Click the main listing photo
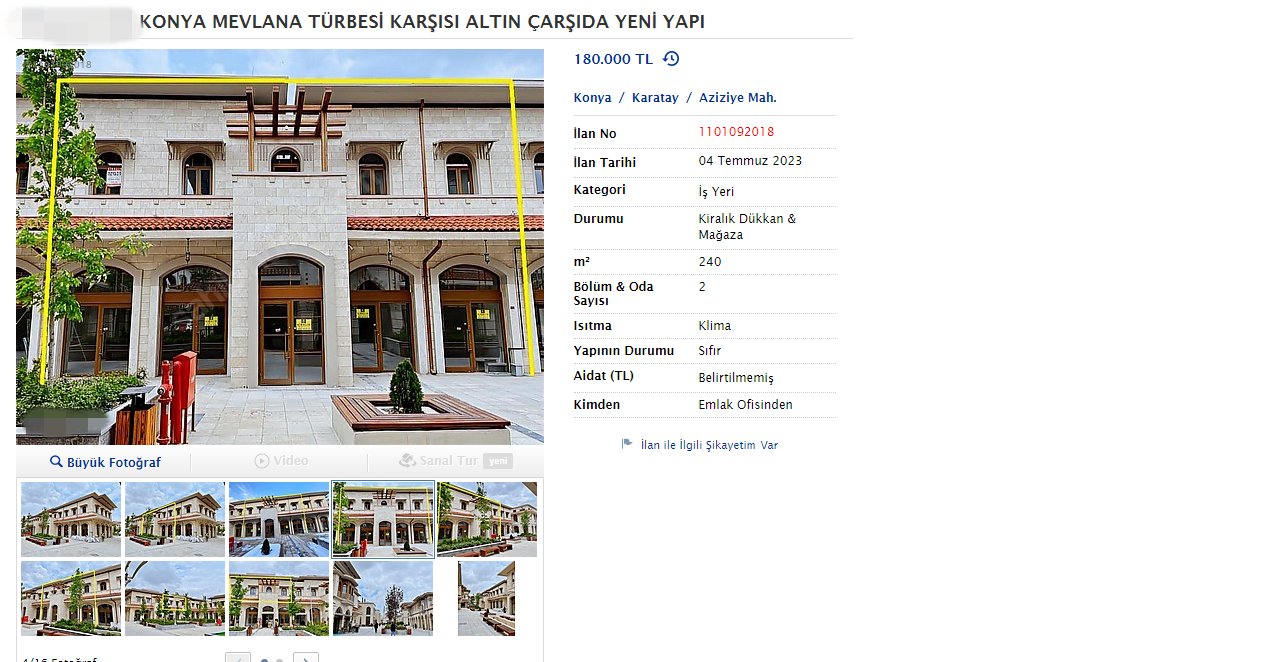1280x662 pixels. (x=280, y=247)
